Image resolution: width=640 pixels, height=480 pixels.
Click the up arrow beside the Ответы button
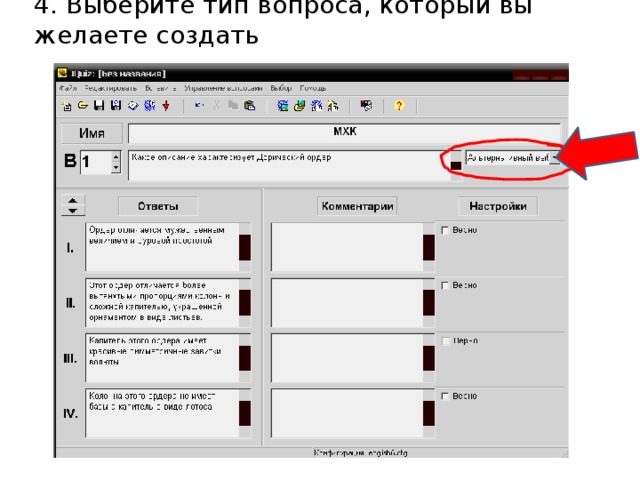73,200
